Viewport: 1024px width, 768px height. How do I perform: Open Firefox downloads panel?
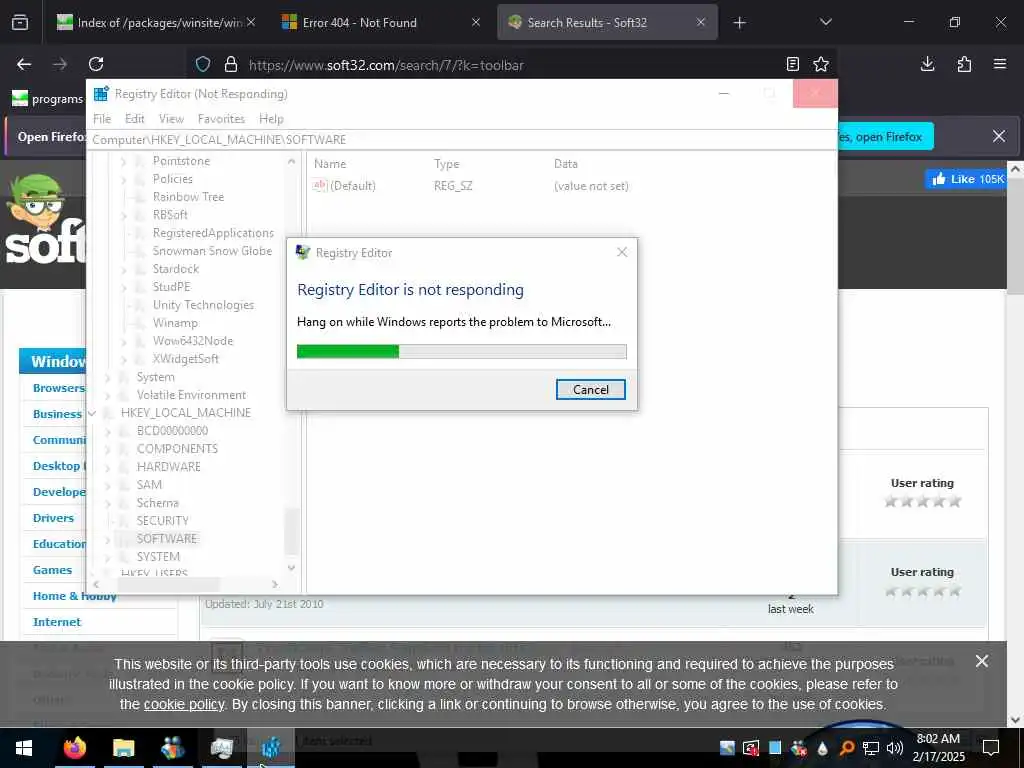click(927, 64)
